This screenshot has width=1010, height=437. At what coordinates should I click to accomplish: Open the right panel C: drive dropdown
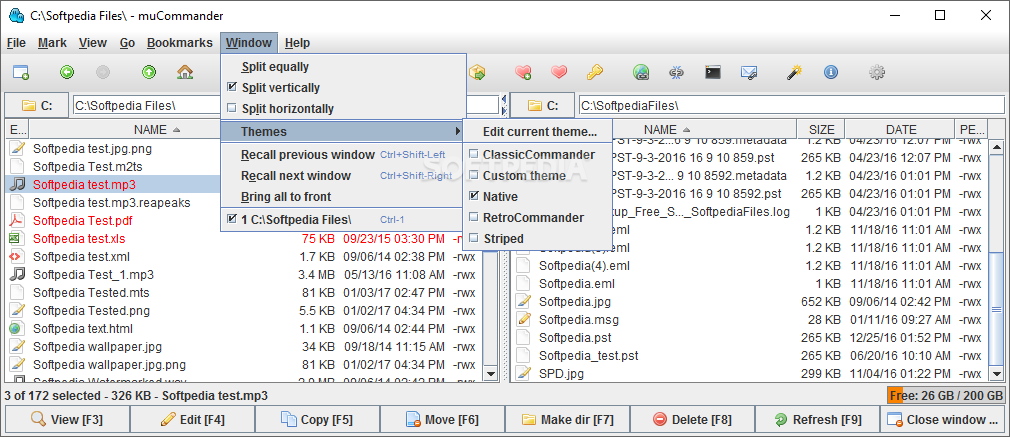coord(543,106)
